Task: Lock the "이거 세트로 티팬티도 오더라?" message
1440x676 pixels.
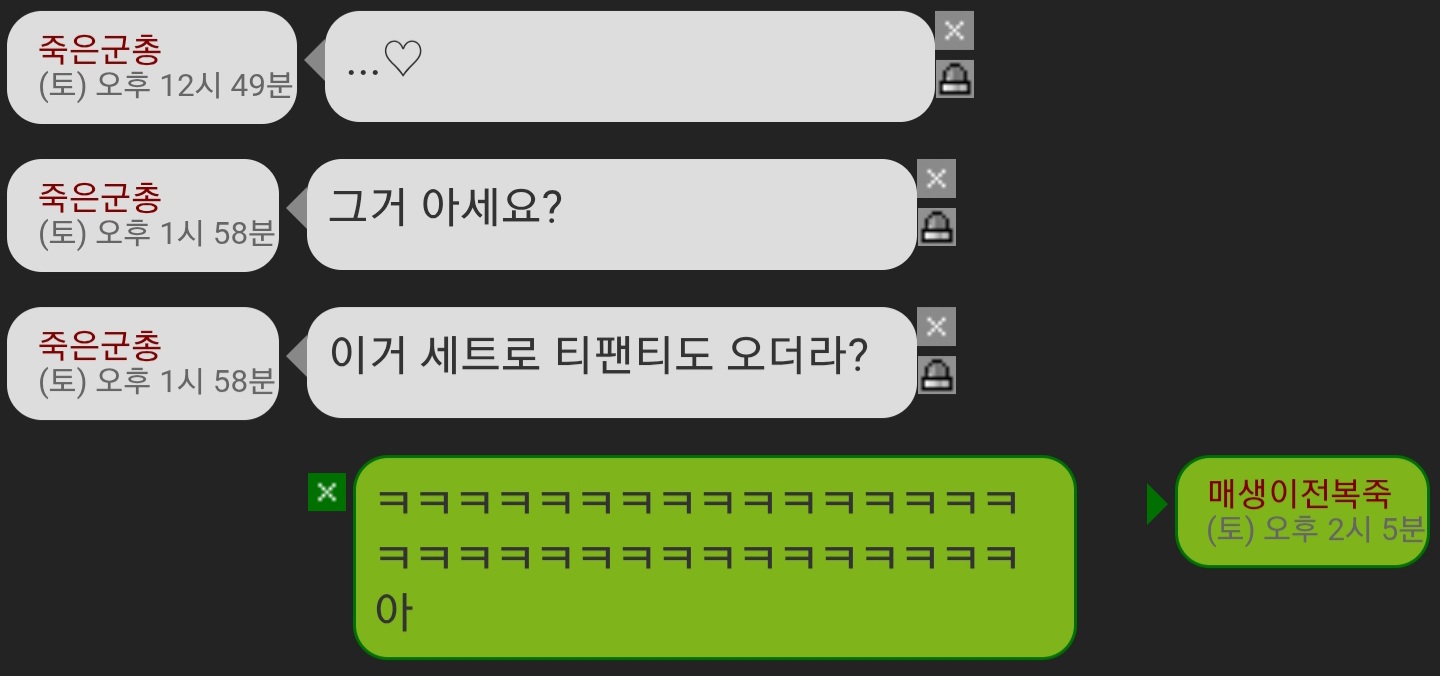Action: click(936, 374)
